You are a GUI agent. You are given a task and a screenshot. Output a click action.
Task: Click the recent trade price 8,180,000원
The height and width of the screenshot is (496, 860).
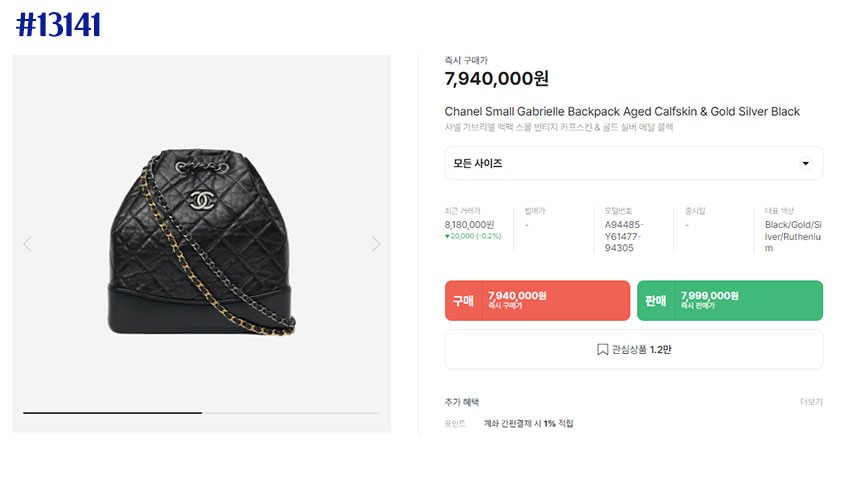[x=469, y=224]
